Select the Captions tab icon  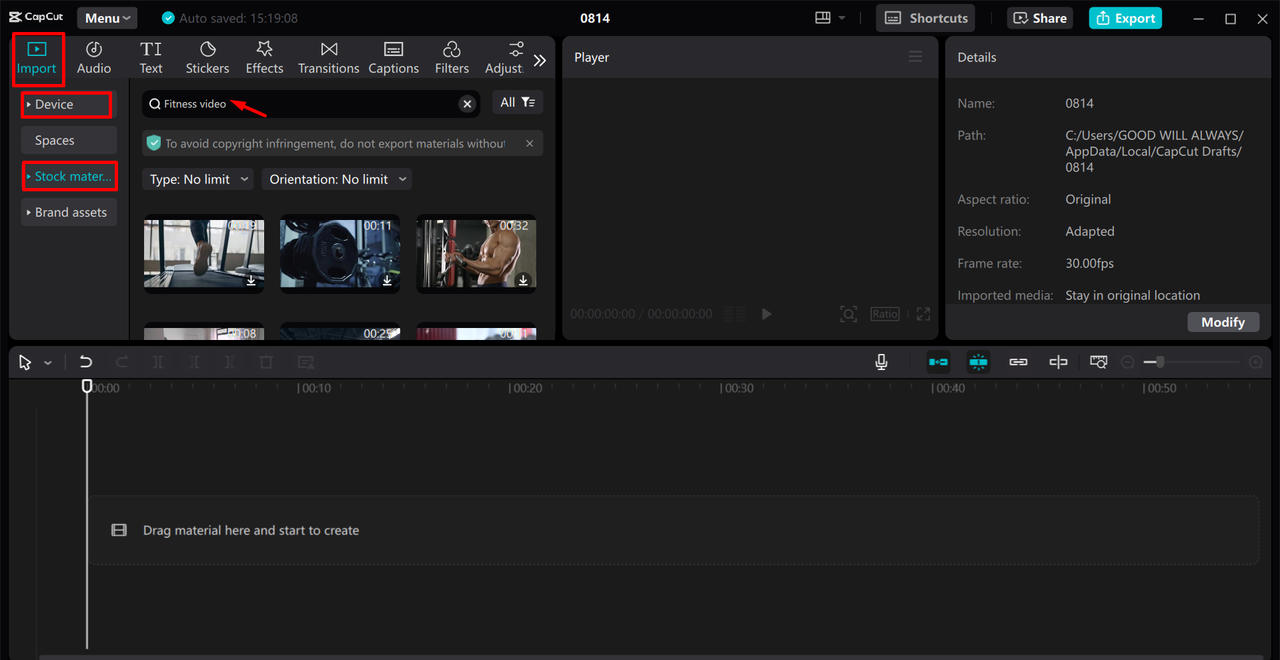coord(393,58)
